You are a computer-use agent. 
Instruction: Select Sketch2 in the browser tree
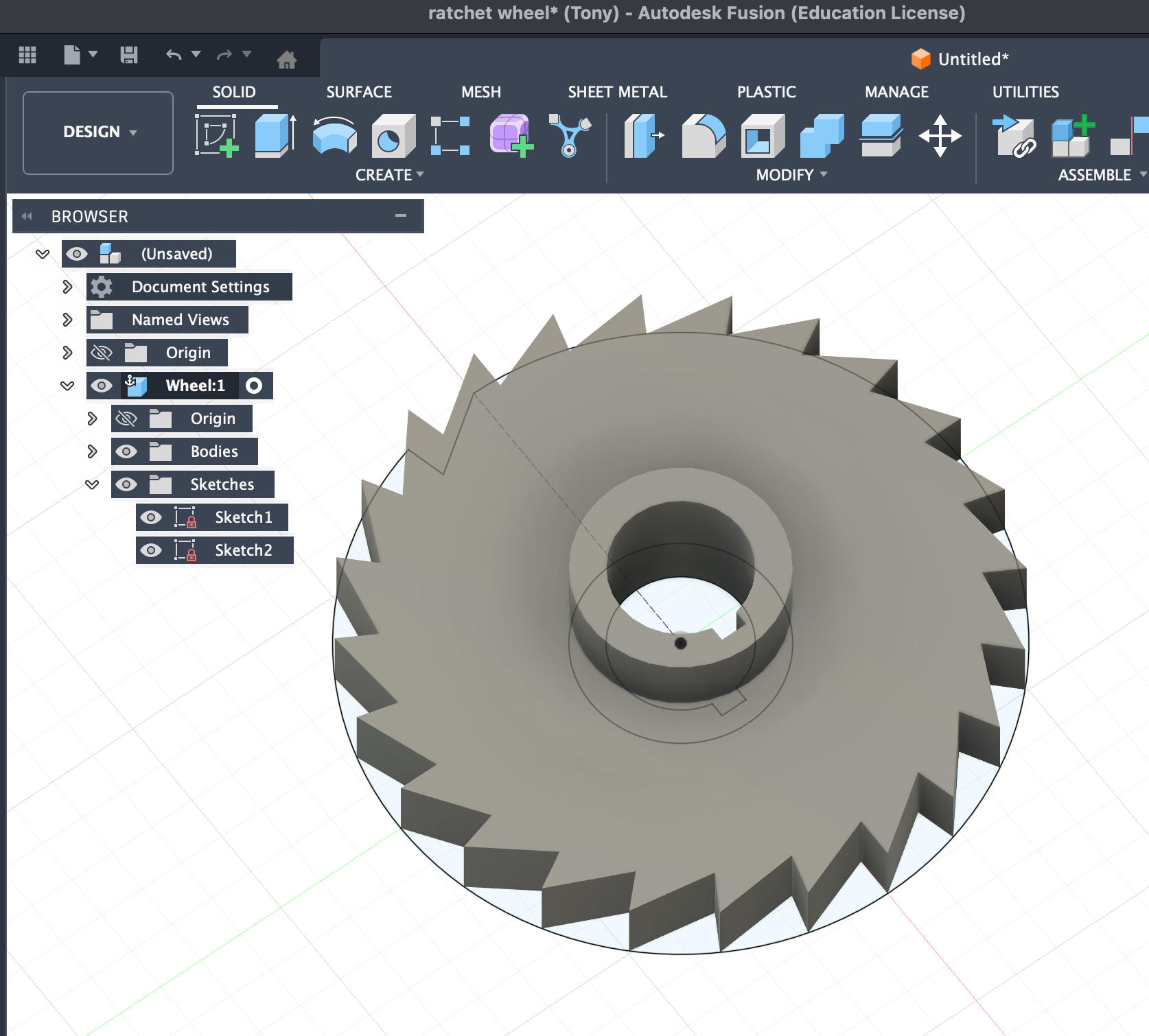(243, 550)
